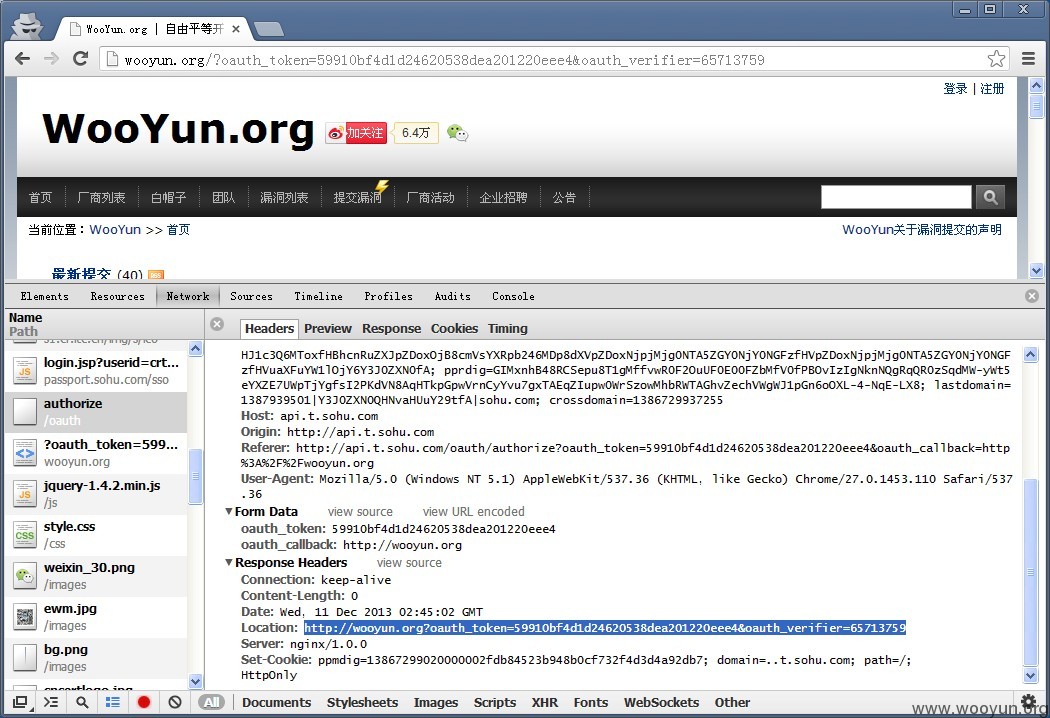
Task: Click the DevTools search magnifier icon
Action: [82, 702]
